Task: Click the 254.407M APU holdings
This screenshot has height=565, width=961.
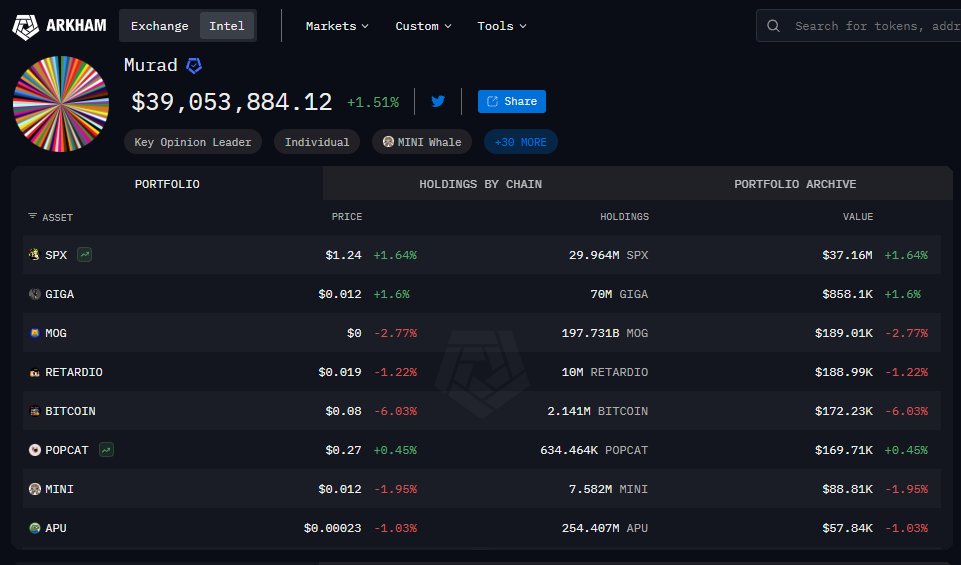Action: click(604, 528)
